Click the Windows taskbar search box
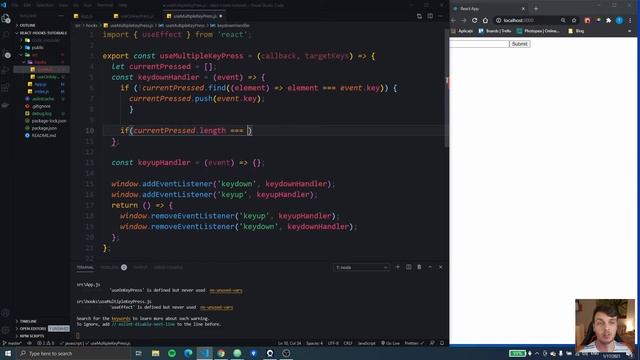Screen dimensions: 640x360 tap(73, 353)
